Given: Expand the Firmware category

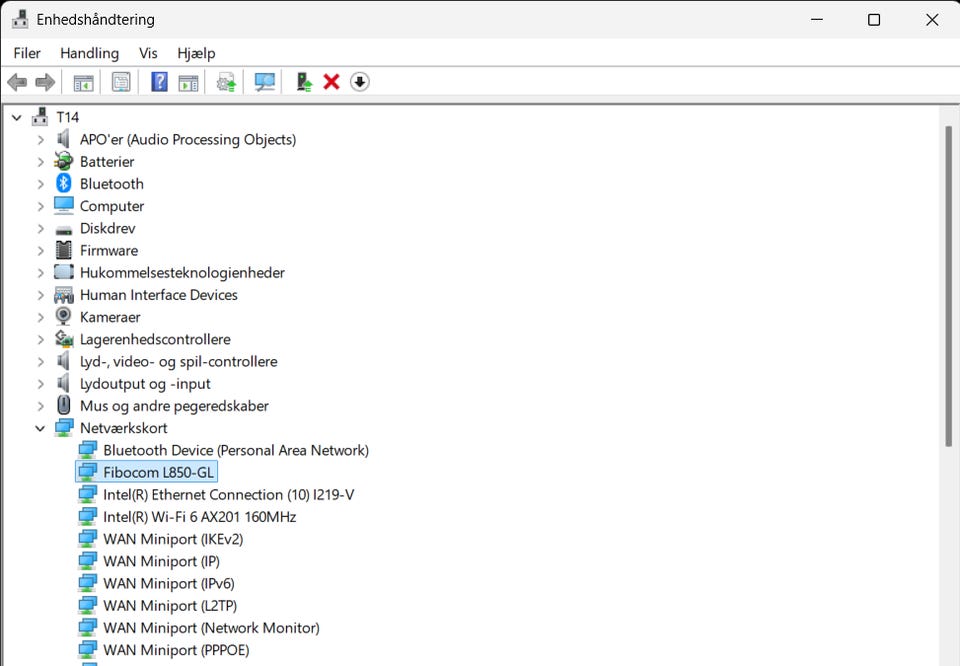Looking at the screenshot, I should (40, 250).
